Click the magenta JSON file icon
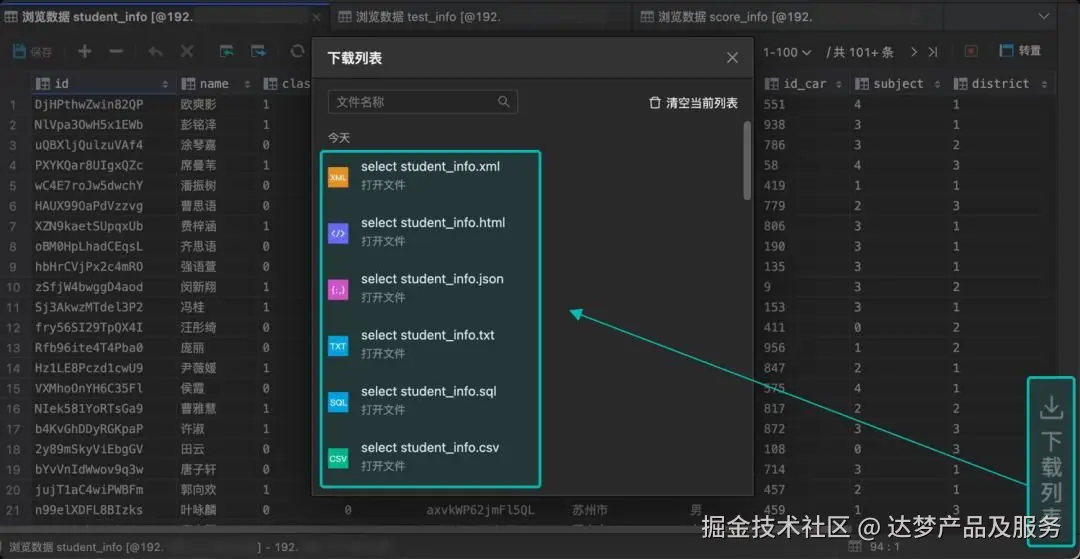 338,291
